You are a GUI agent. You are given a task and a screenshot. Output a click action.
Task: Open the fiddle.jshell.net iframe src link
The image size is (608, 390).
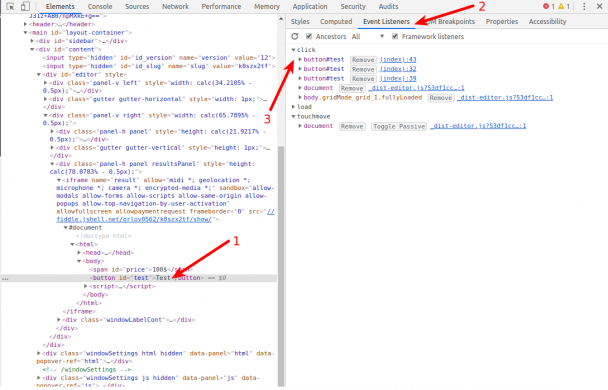click(135, 219)
